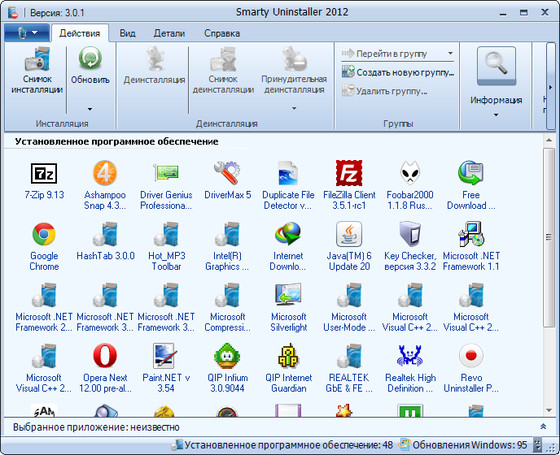This screenshot has height=455, width=560.
Task: Select the Paint.NET v3.54 icon
Action: point(165,356)
